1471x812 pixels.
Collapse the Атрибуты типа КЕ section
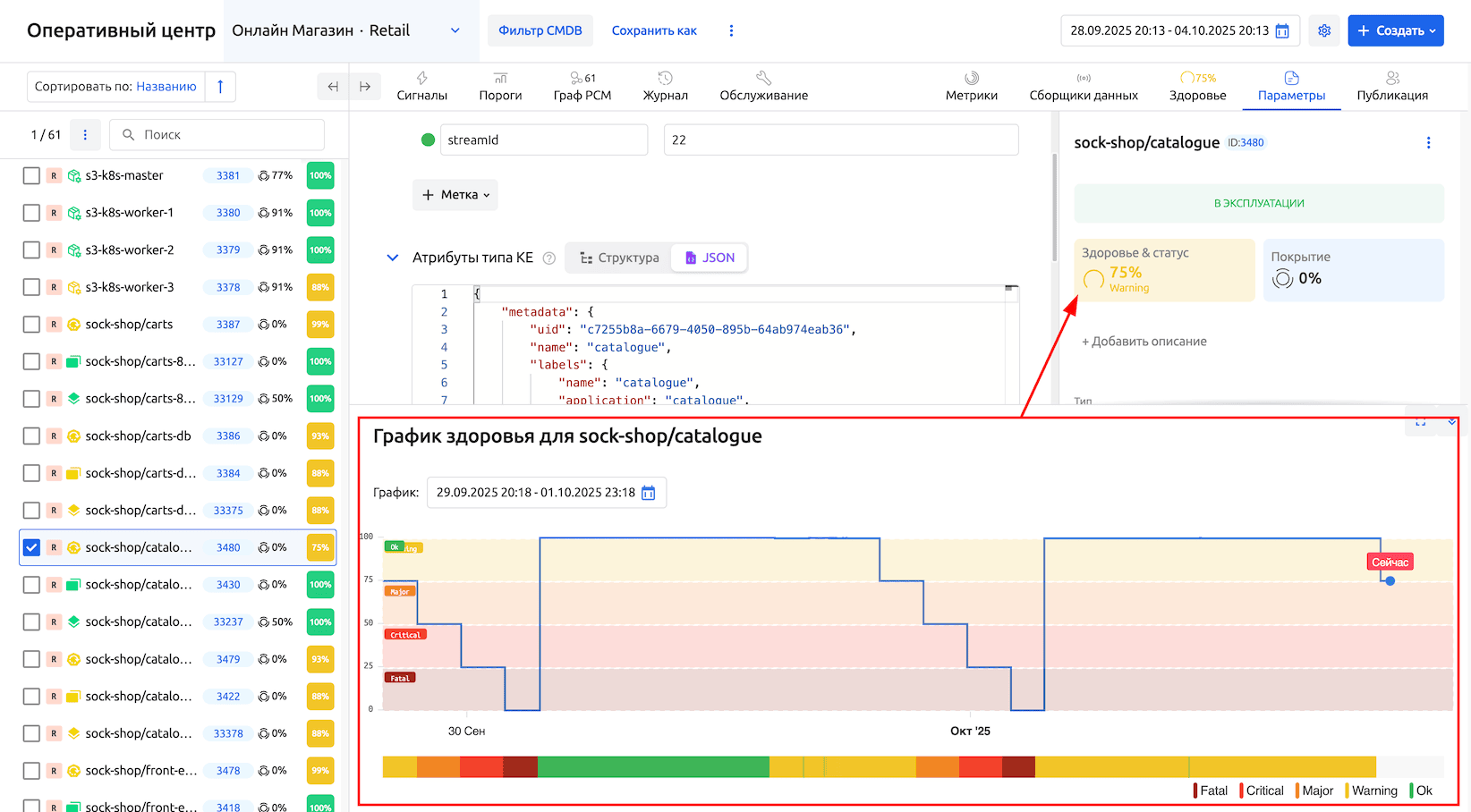[392, 258]
